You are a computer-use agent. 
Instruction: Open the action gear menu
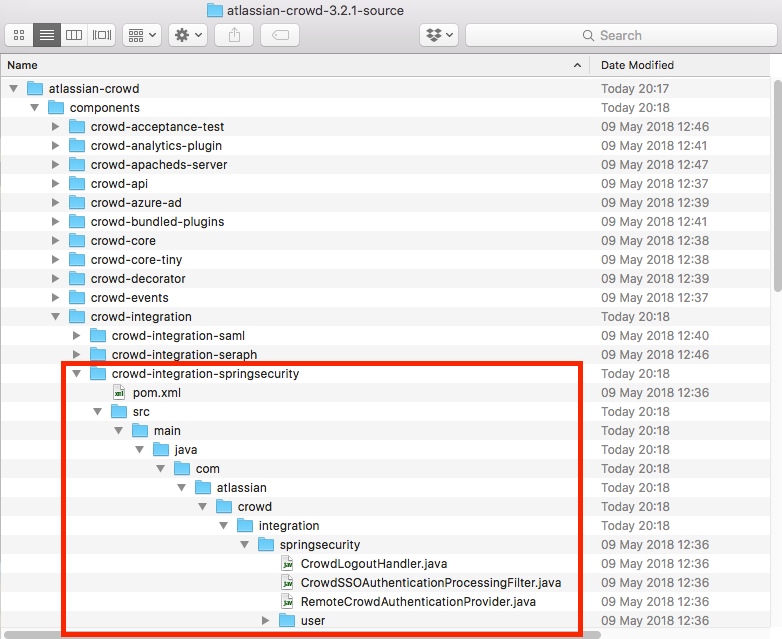pyautogui.click(x=188, y=35)
